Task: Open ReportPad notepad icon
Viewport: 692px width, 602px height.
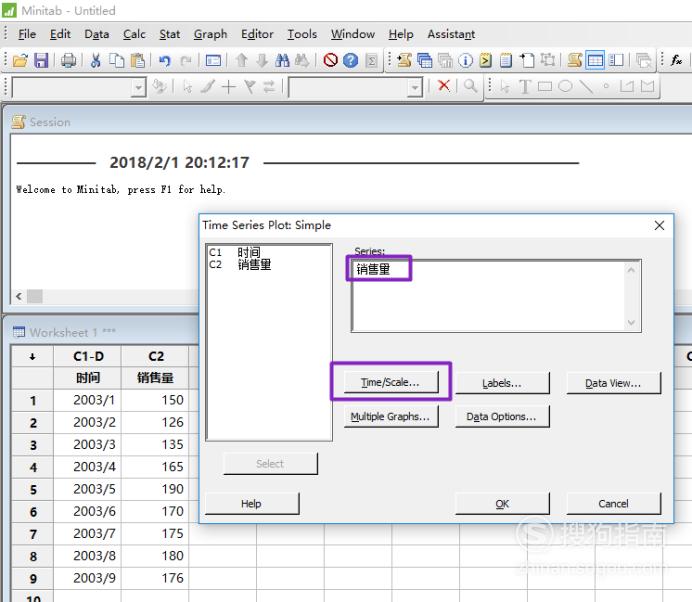Action: click(506, 60)
